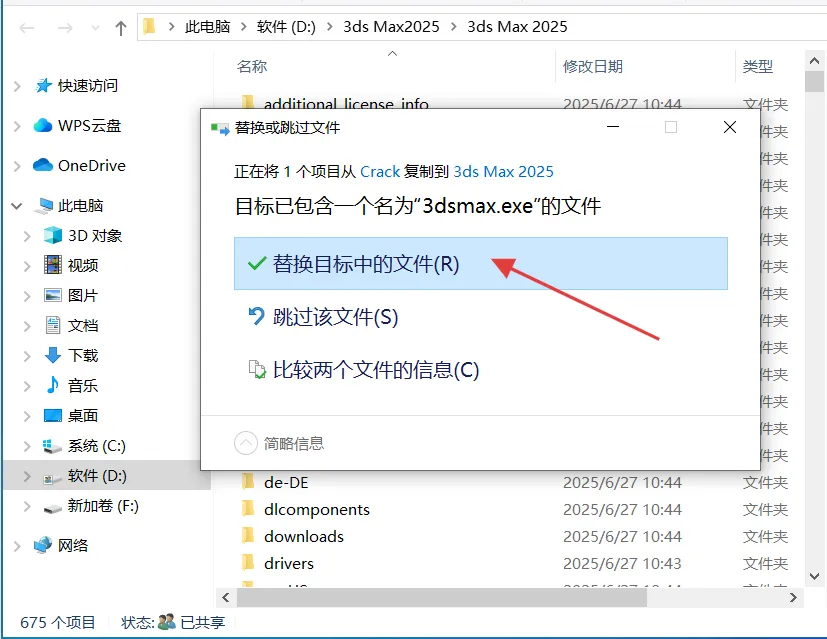This screenshot has height=639, width=827.
Task: Click the horizontal scrollbar thumb
Action: (442, 597)
